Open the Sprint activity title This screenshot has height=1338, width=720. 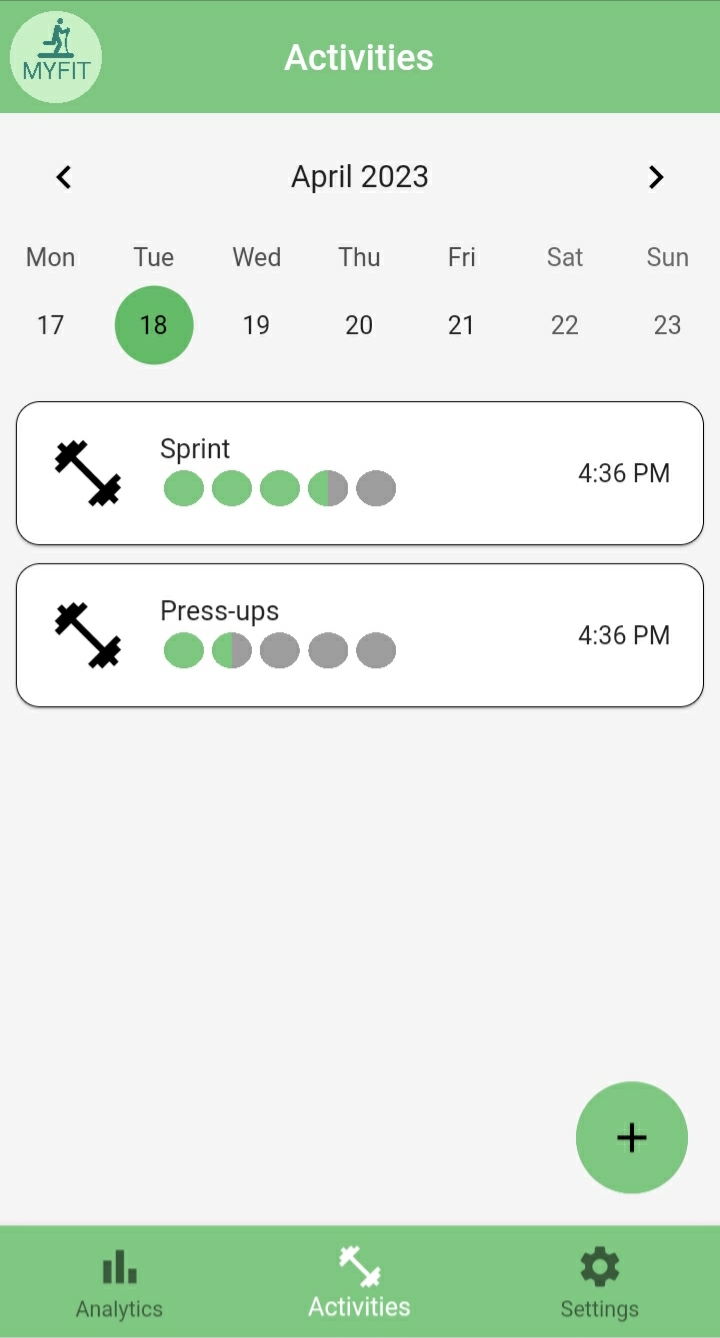(195, 449)
